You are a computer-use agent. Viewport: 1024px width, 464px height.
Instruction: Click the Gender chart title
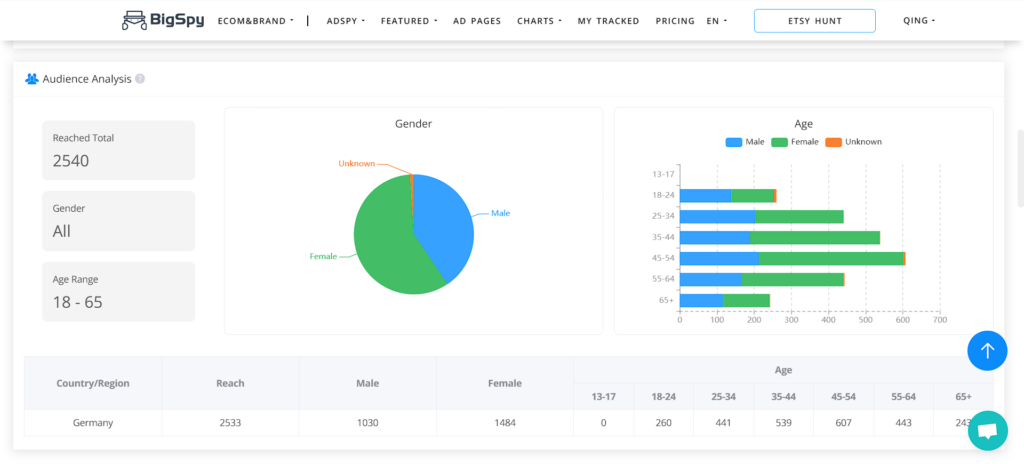[x=413, y=124]
